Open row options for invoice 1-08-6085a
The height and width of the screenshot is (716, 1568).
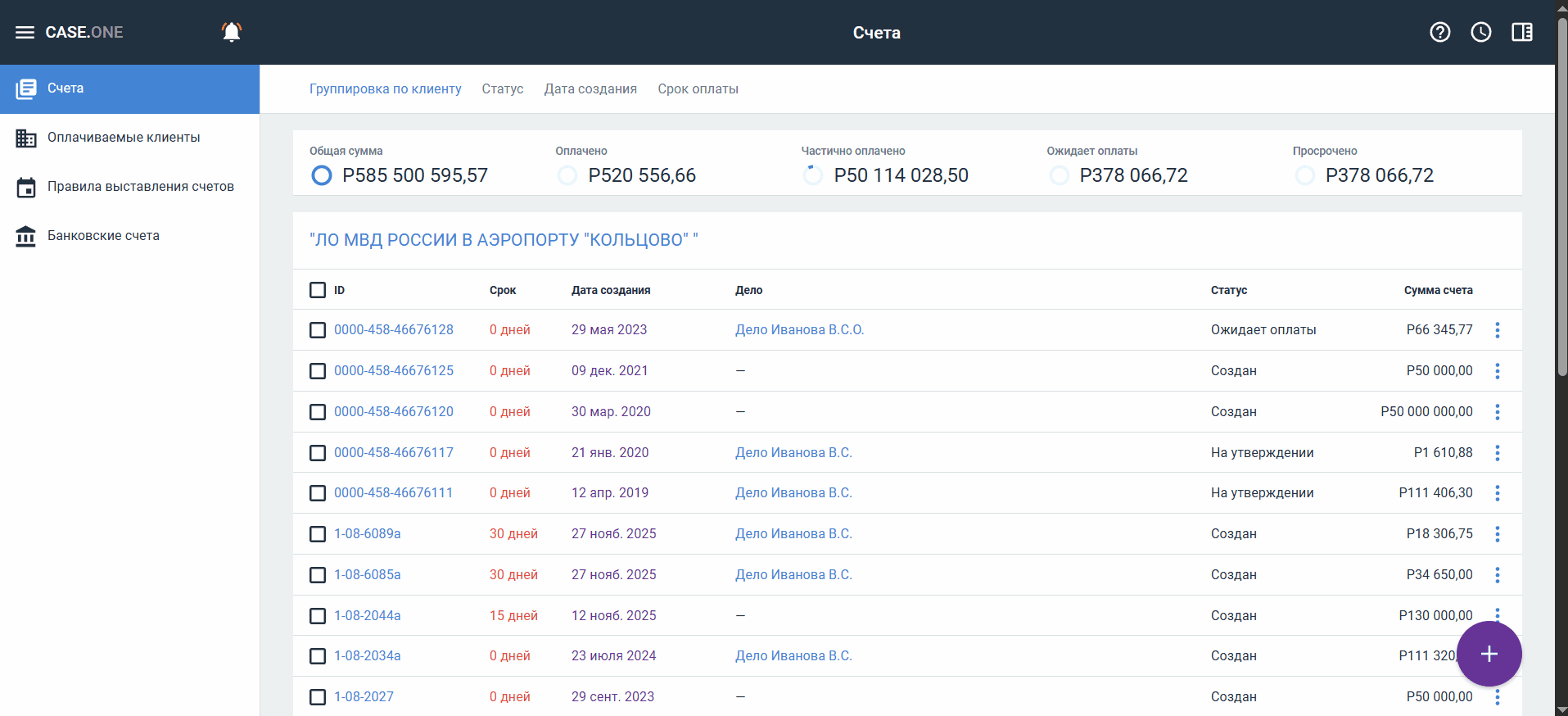[x=1497, y=575]
